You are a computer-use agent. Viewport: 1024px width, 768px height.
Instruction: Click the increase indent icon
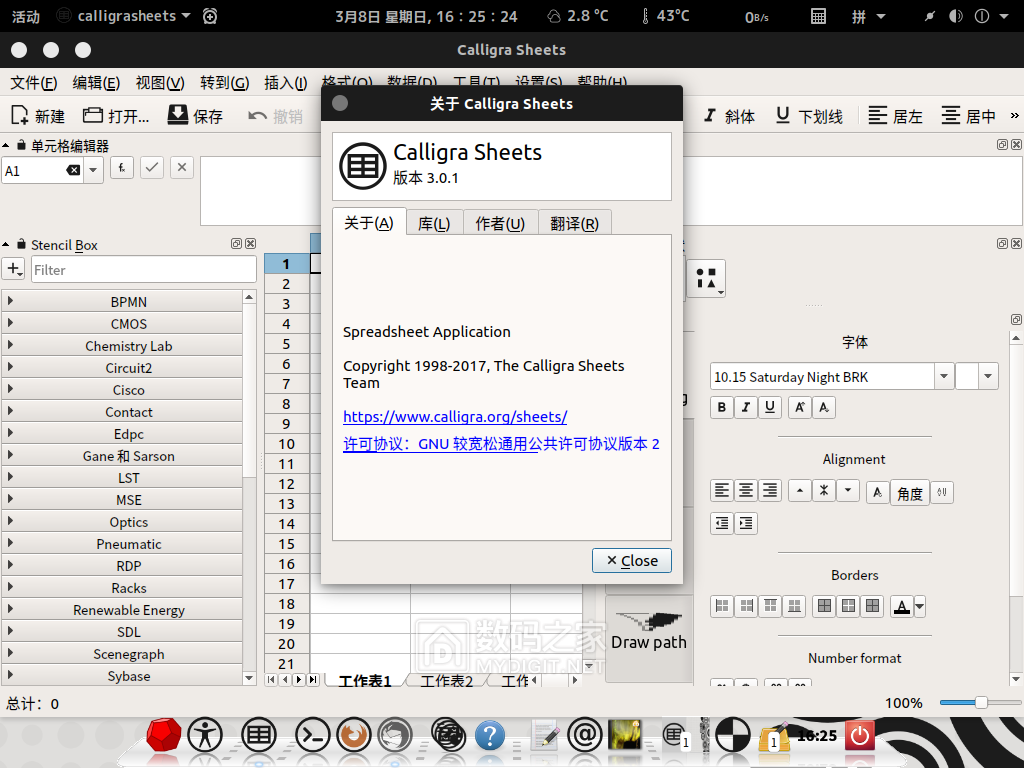click(x=746, y=522)
